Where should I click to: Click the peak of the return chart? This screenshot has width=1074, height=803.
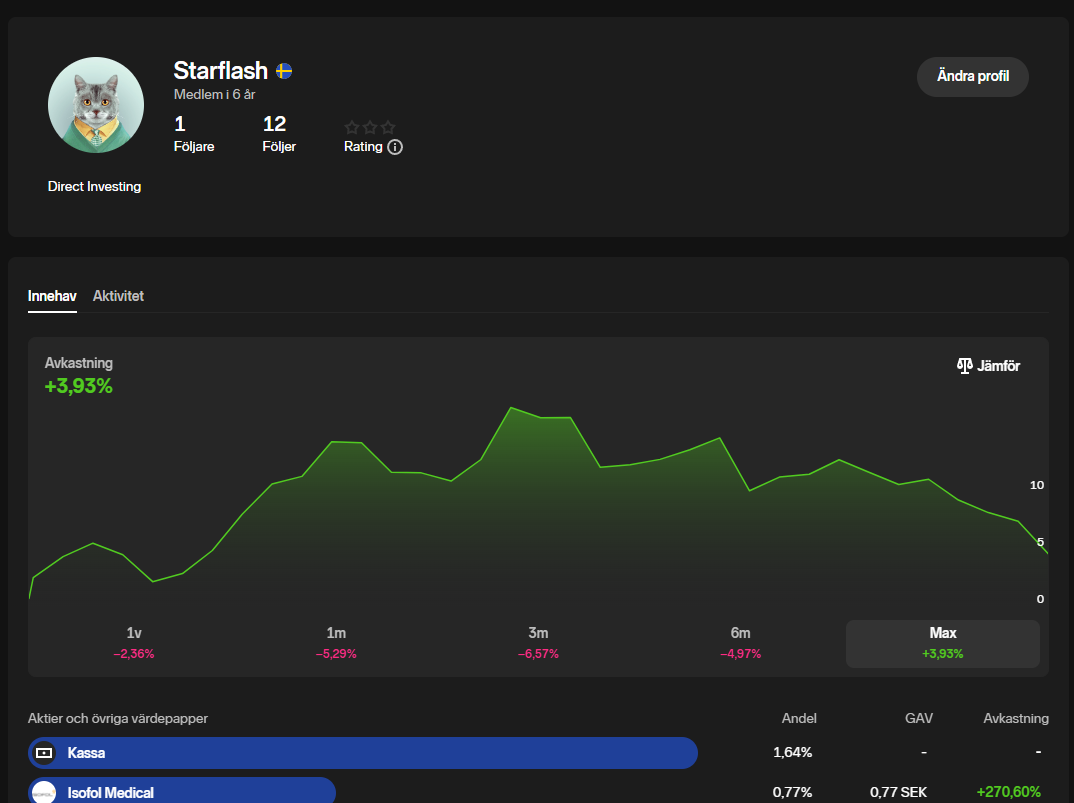(x=511, y=408)
